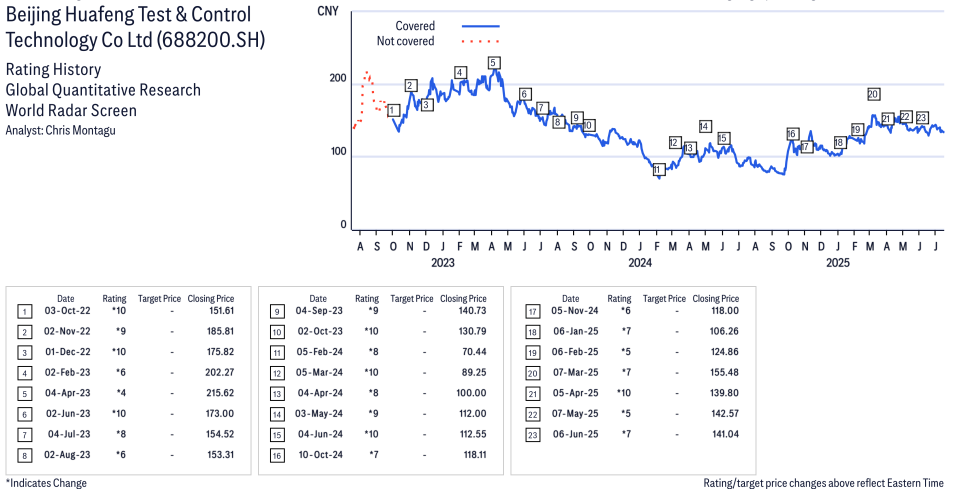Screen dimensions: 955x489
Task: Click the 'Not covered' legend label
Action: click(x=406, y=41)
